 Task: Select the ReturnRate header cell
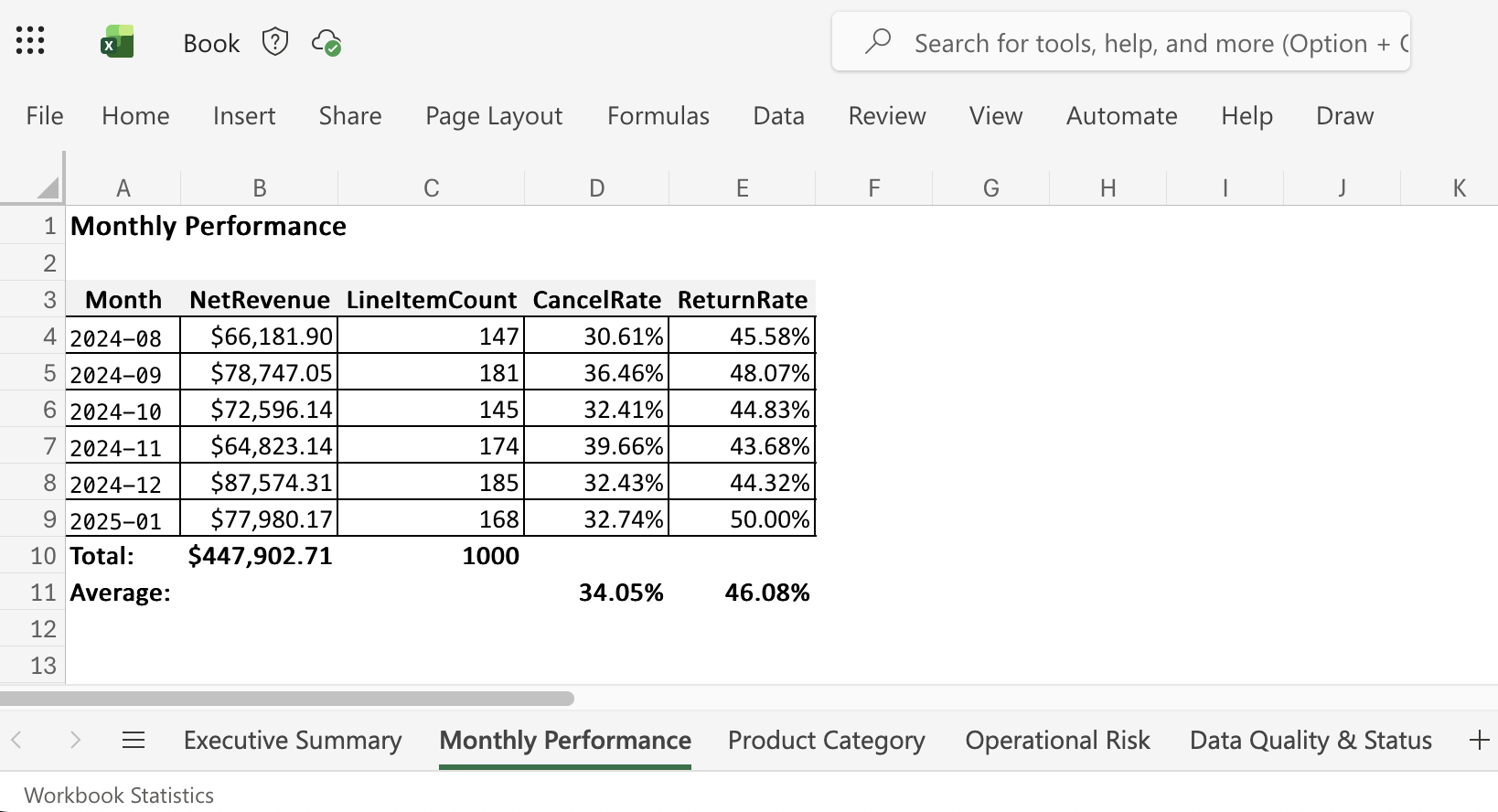point(743,299)
